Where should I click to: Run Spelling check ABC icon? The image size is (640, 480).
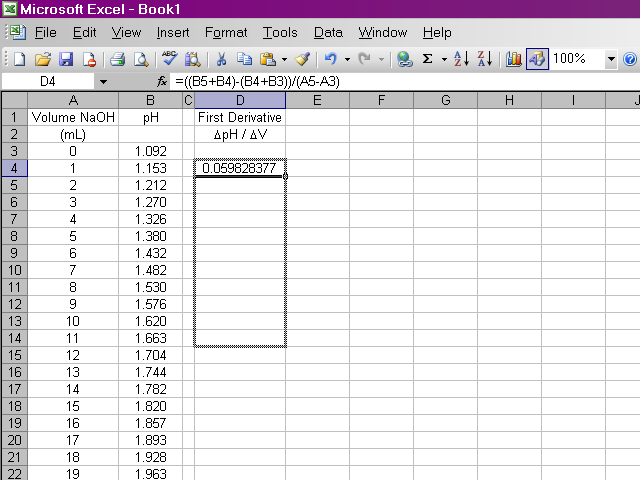169,59
